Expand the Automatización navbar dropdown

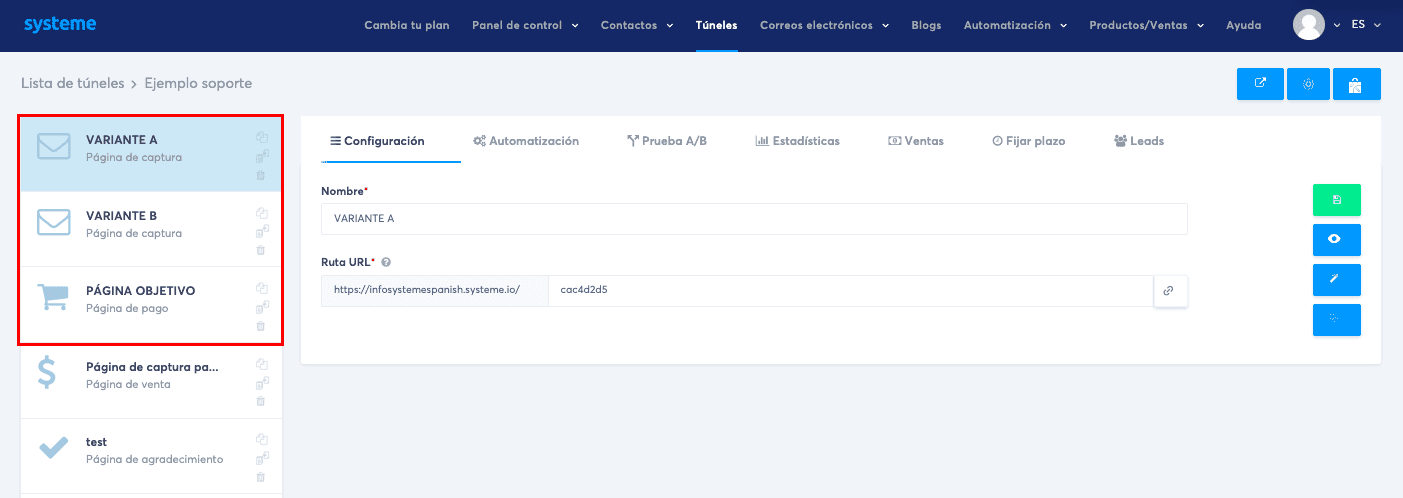(1015, 25)
